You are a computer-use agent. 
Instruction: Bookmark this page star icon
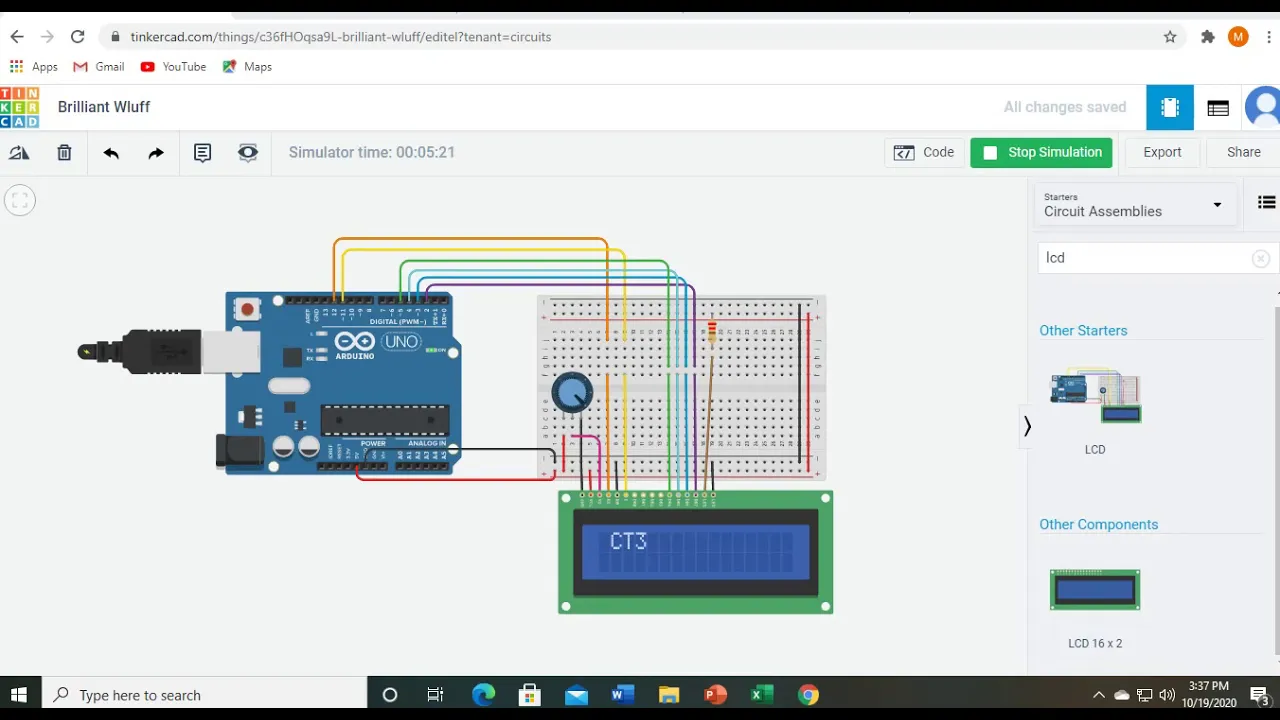click(x=1170, y=37)
